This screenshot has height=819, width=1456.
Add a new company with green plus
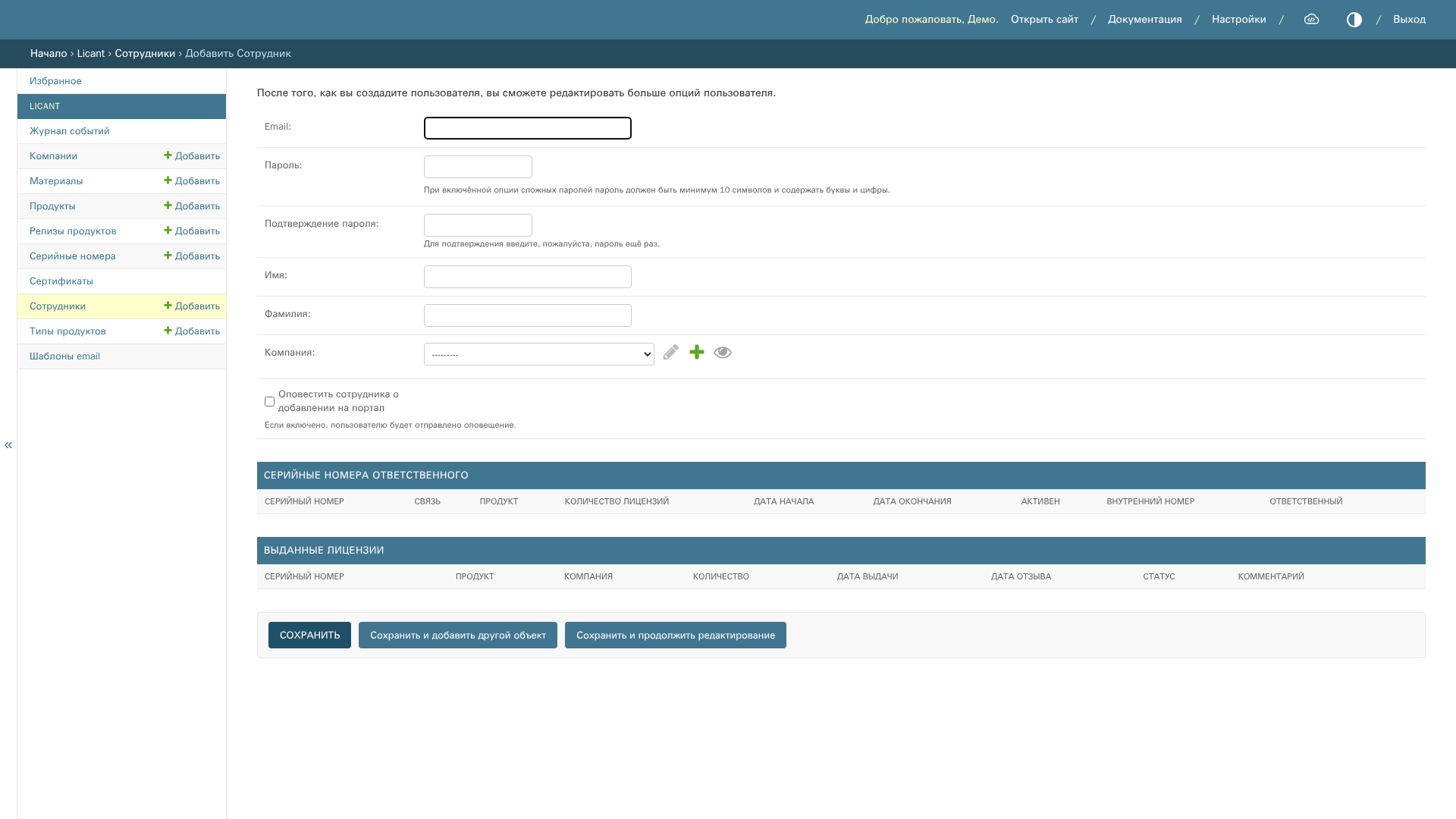click(x=697, y=352)
